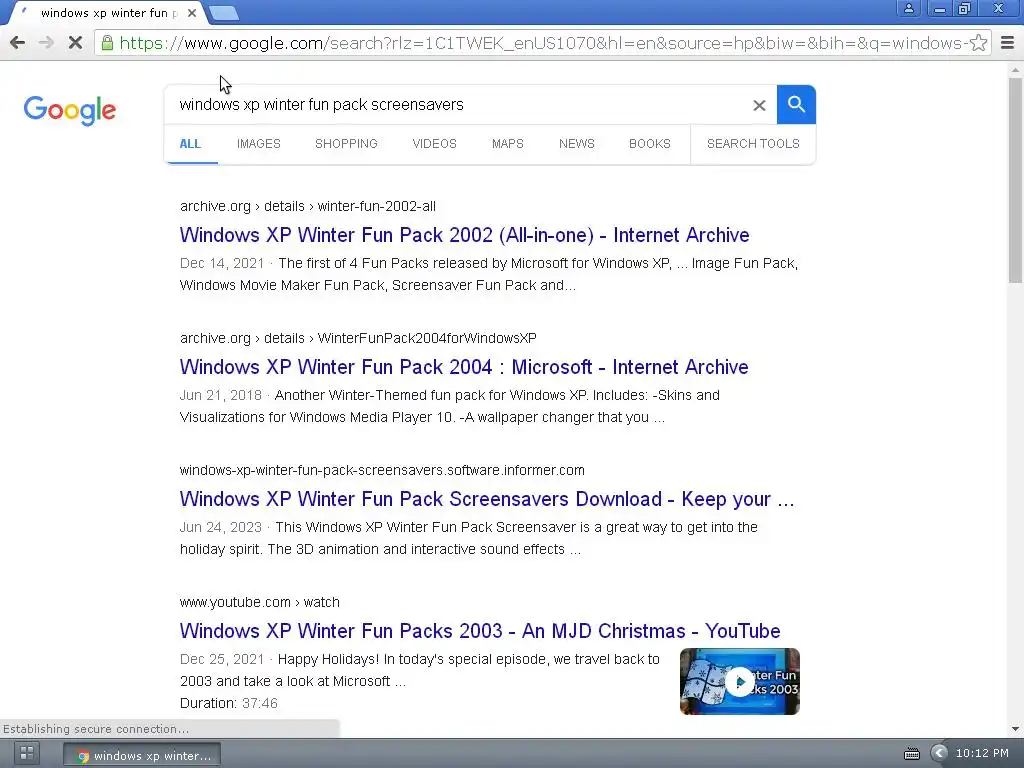Switch to the MAPS tab

click(507, 144)
